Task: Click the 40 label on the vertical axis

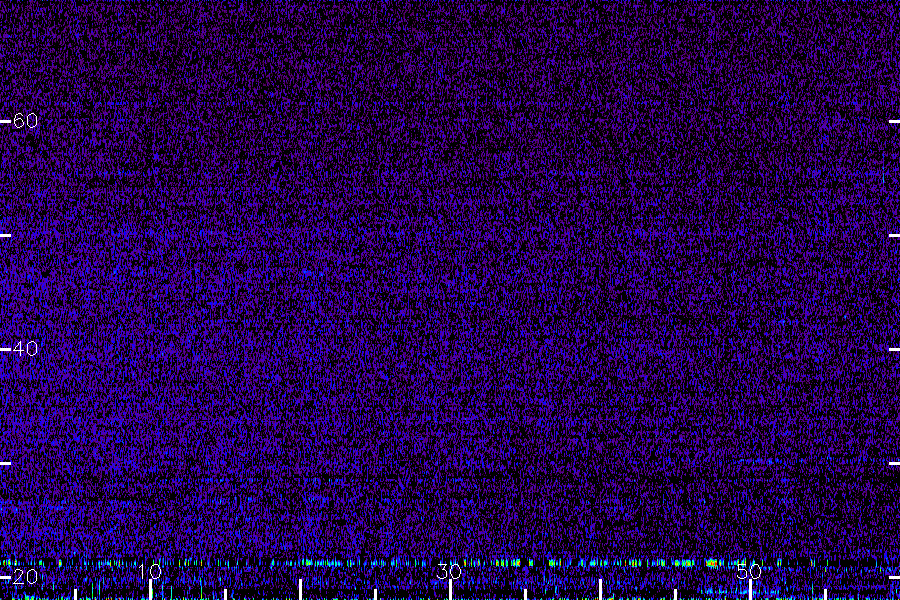Action: 25,349
